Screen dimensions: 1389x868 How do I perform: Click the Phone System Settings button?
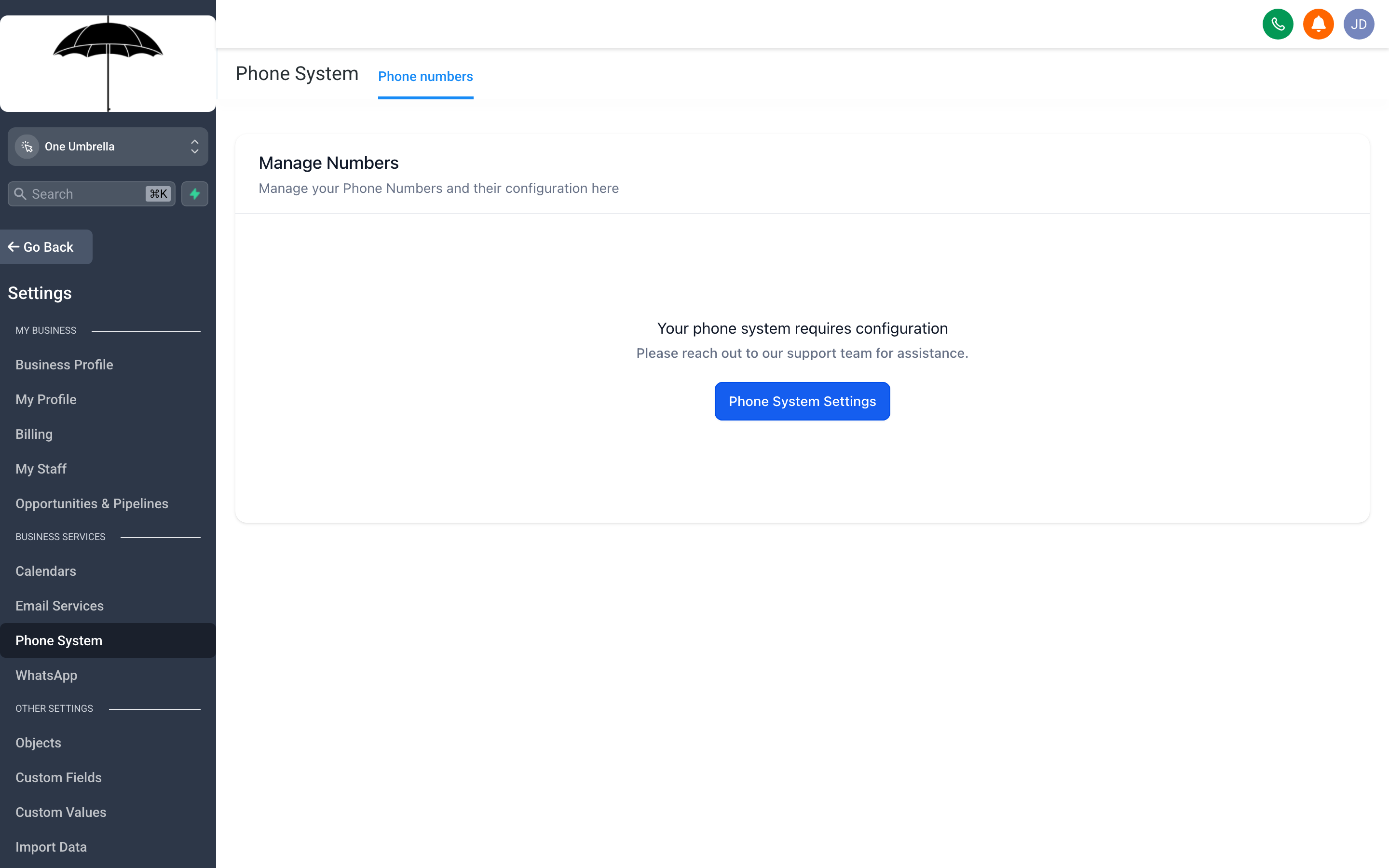[802, 401]
